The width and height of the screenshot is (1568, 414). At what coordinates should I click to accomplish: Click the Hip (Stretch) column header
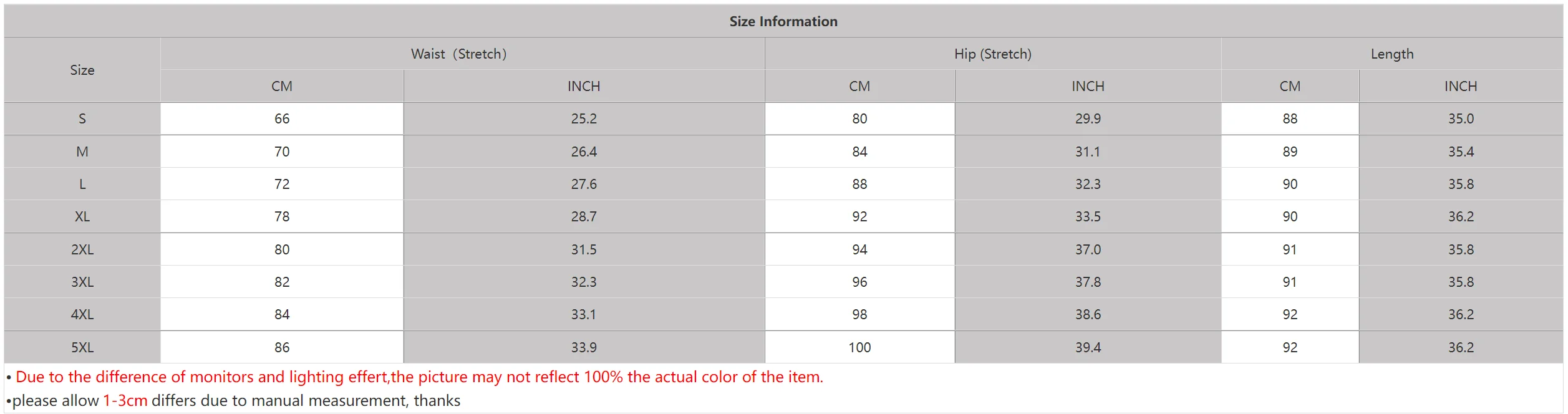point(992,54)
